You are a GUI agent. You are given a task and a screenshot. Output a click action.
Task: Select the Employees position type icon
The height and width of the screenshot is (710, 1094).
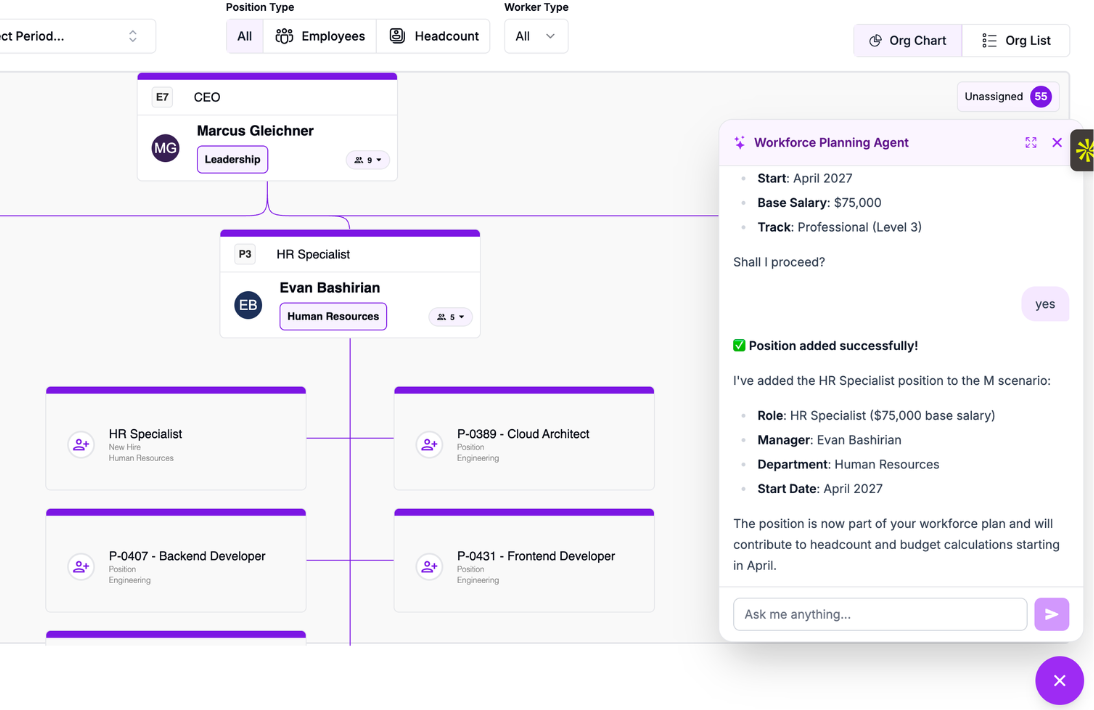point(284,35)
